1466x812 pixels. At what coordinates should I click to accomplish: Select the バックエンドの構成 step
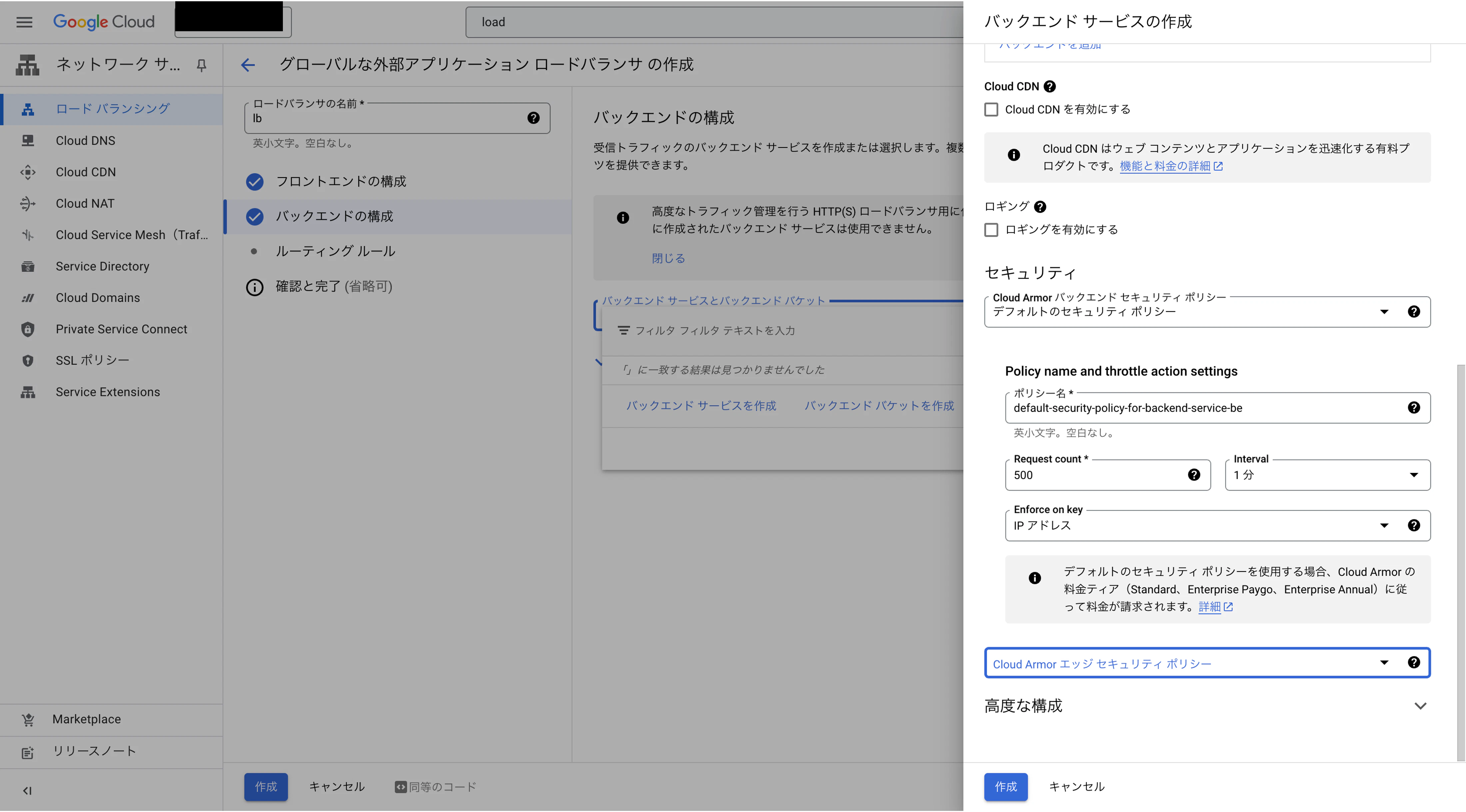click(x=398, y=217)
